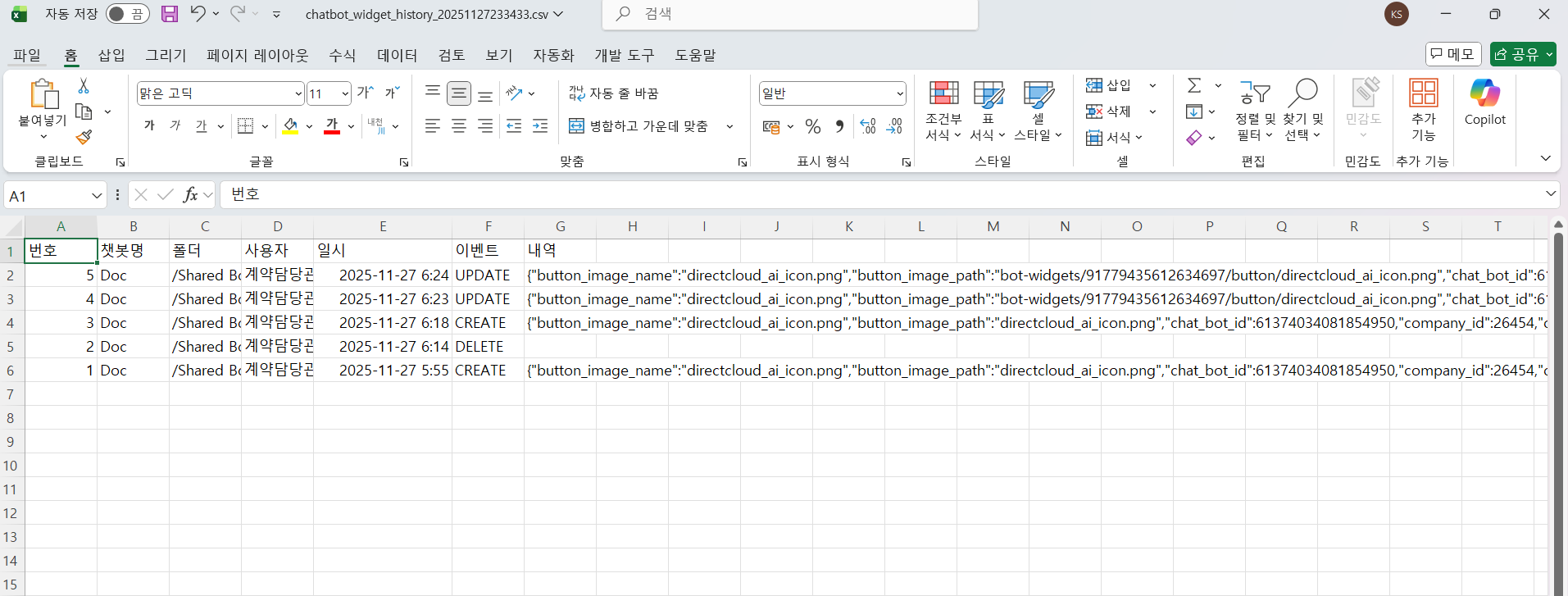Click the cut scissors icon

pyautogui.click(x=84, y=86)
